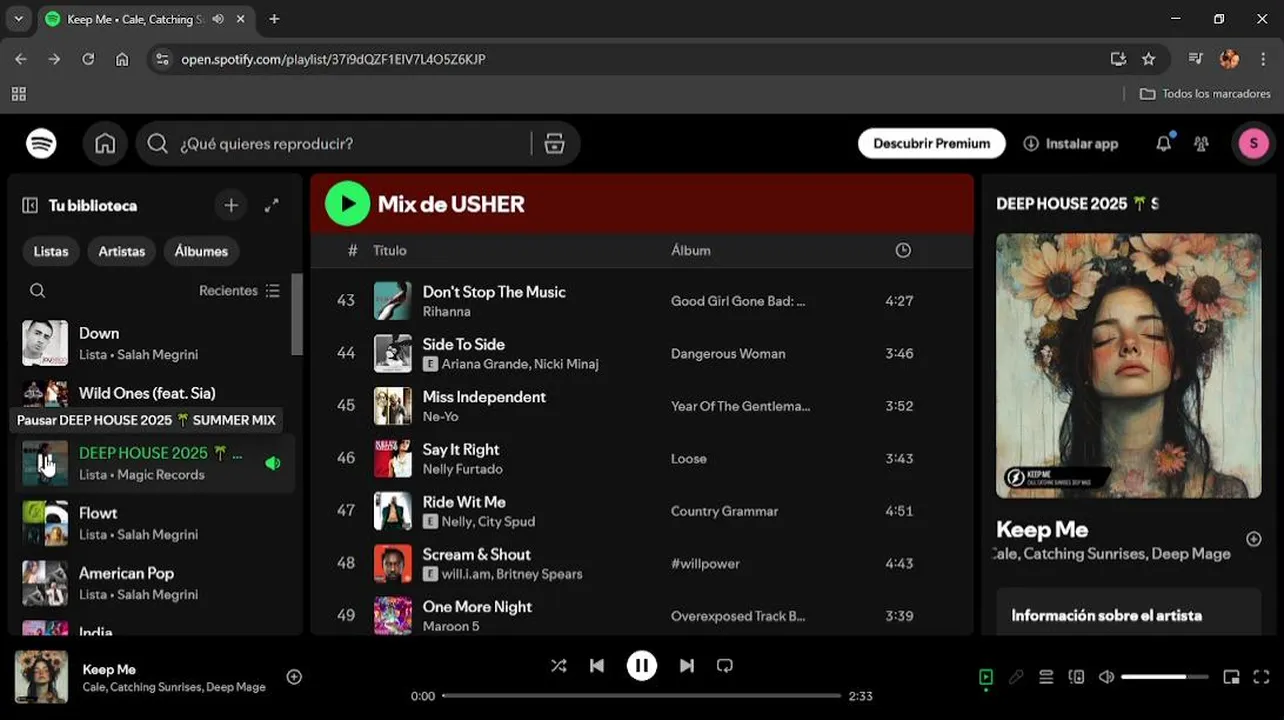Pause the current song
Screen dimensions: 1284x720
point(642,666)
